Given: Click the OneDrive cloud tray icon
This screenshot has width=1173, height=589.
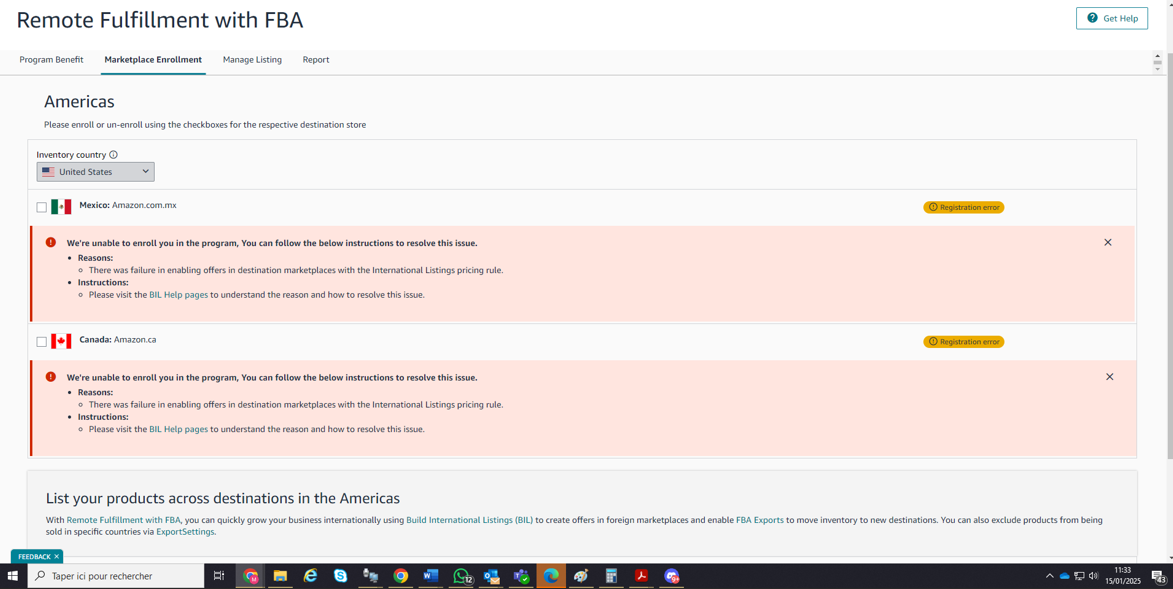Looking at the screenshot, I should pos(1065,576).
